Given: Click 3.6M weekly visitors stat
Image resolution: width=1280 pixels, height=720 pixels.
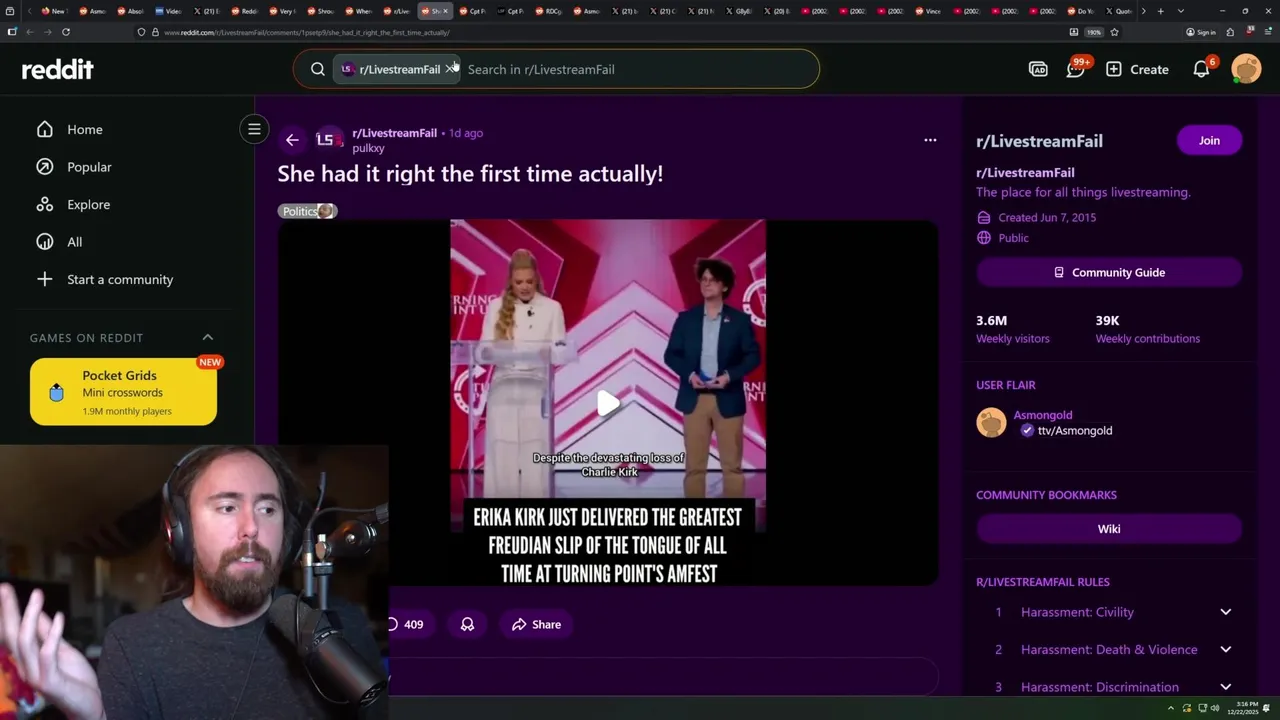Looking at the screenshot, I should pyautogui.click(x=1012, y=329).
